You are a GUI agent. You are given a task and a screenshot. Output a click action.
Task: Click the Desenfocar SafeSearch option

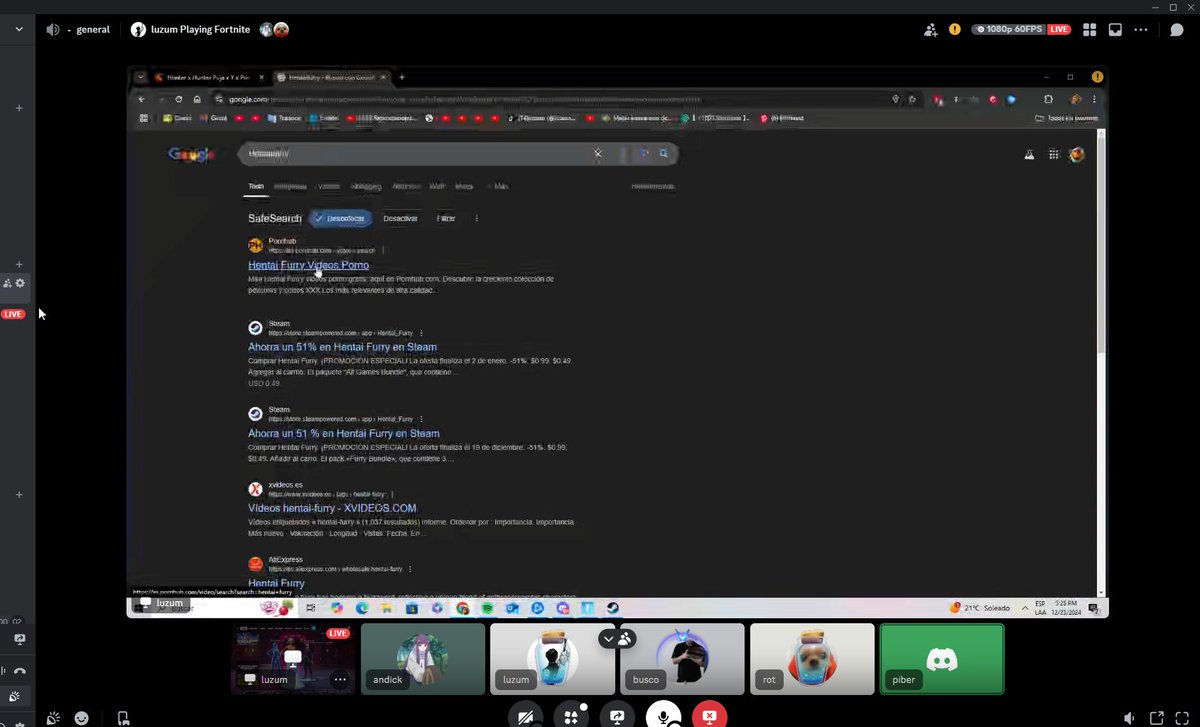(340, 218)
